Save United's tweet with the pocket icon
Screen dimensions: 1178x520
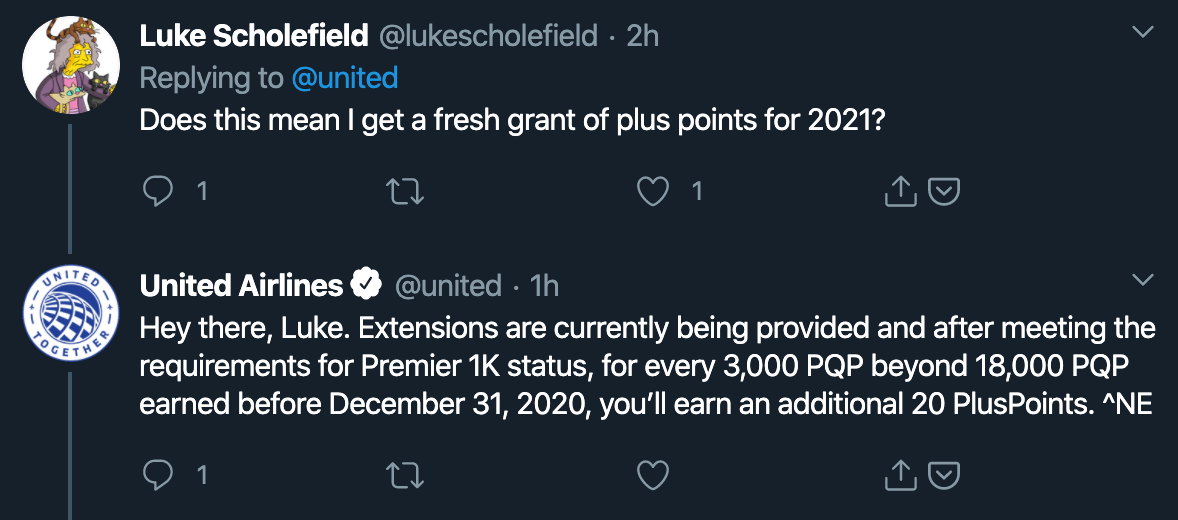(945, 475)
